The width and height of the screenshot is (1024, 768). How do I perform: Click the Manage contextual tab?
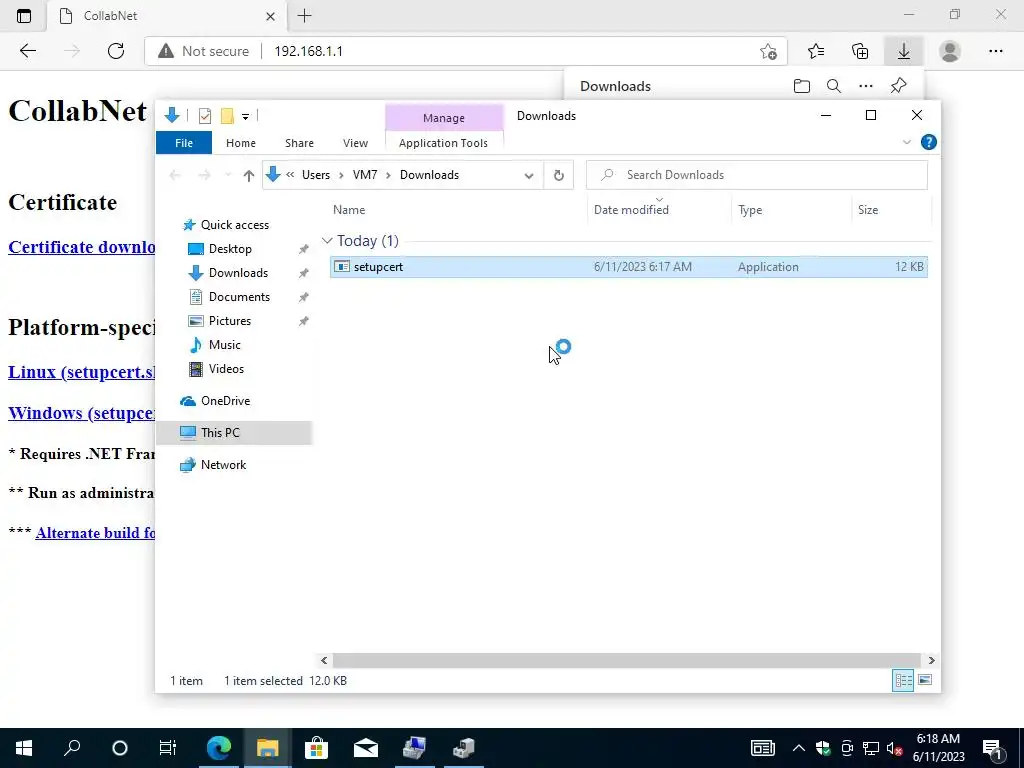pos(443,118)
